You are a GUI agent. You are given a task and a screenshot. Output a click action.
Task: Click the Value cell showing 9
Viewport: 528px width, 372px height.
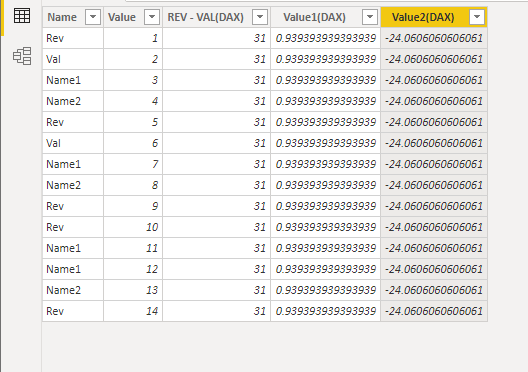(133, 206)
